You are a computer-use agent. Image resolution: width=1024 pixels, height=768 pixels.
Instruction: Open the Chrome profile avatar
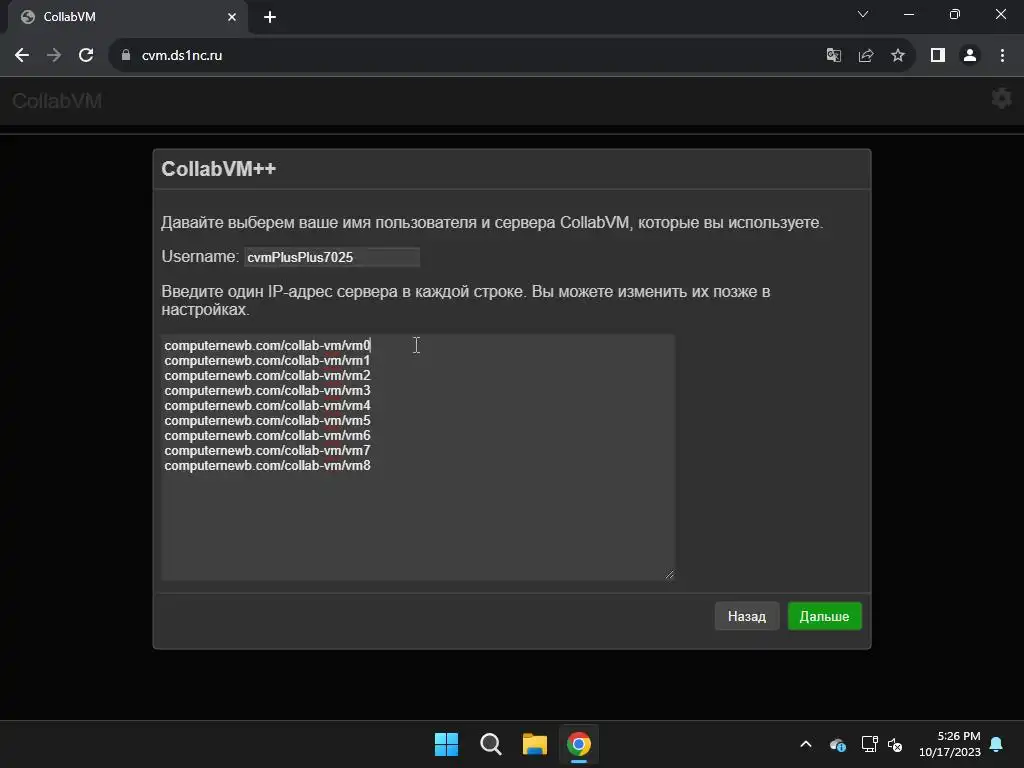(x=970, y=56)
